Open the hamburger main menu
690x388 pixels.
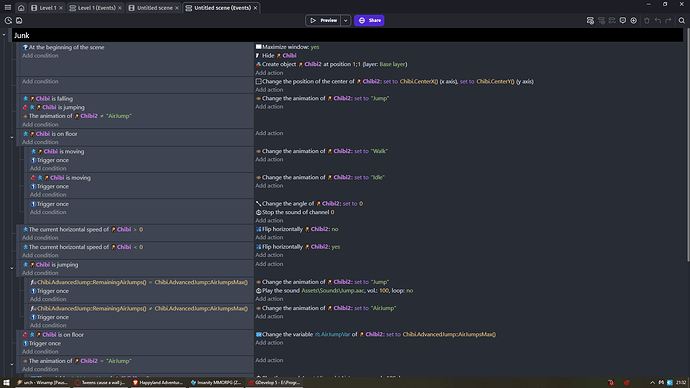[8, 7]
